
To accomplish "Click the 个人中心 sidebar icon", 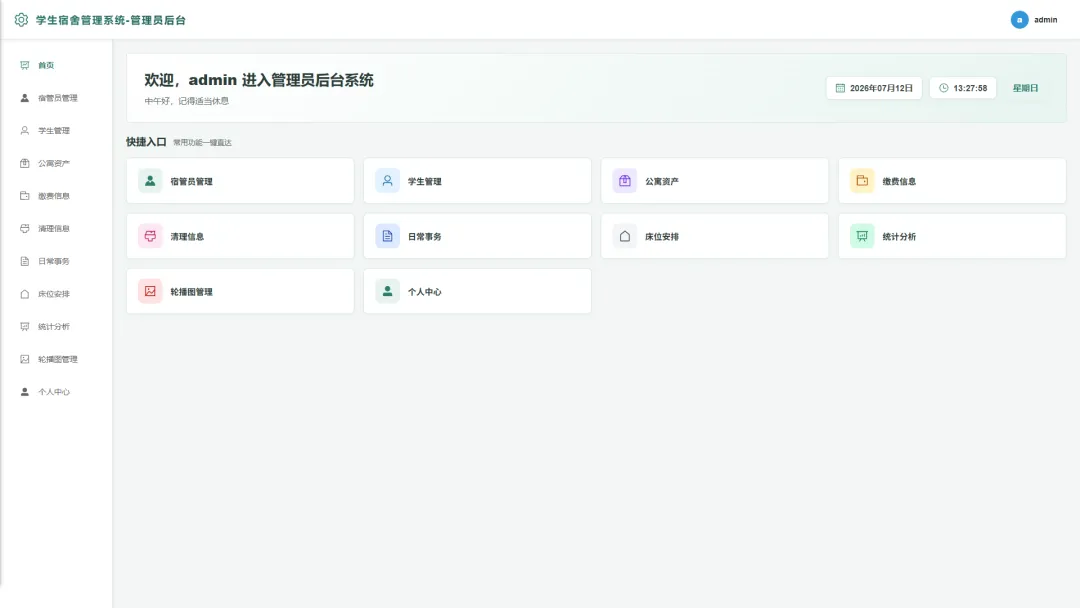I will click(x=25, y=392).
